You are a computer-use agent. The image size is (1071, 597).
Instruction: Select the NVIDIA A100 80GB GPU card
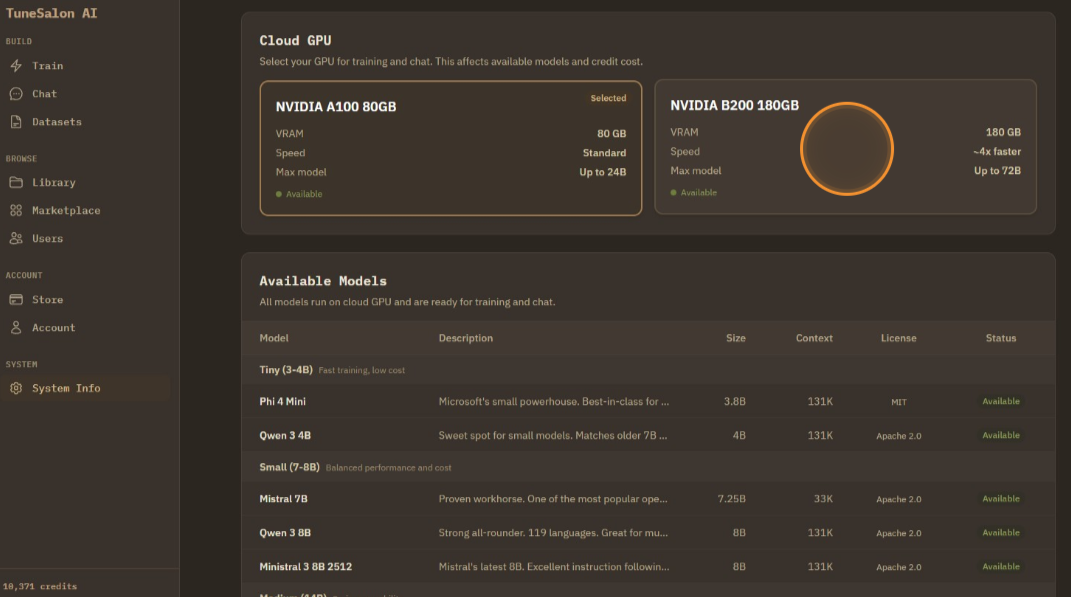tap(450, 148)
